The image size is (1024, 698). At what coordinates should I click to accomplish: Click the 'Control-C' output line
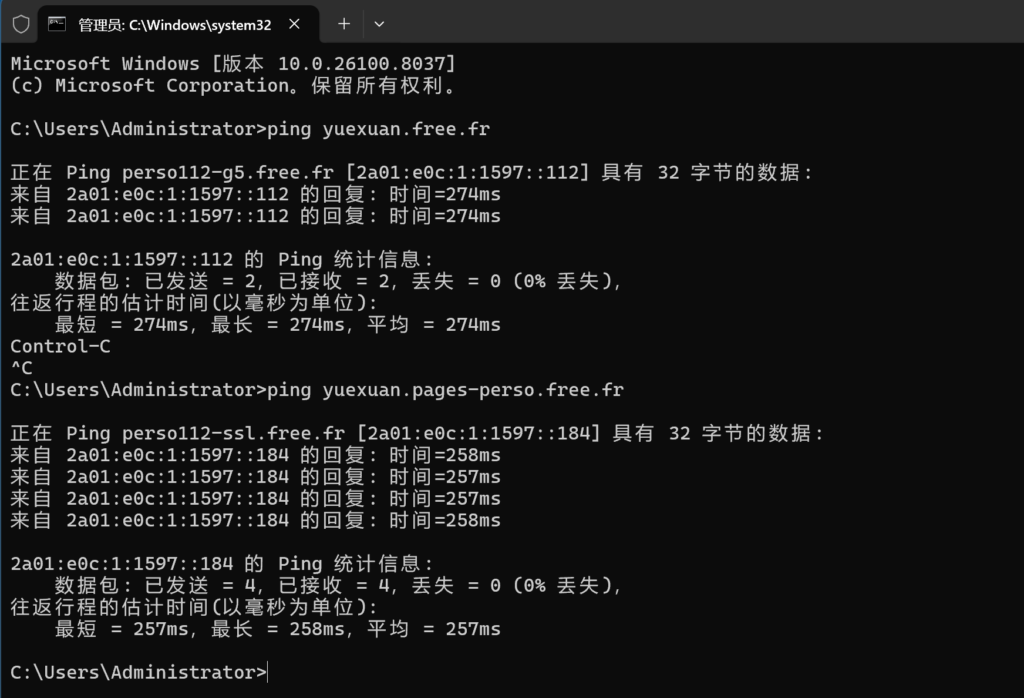[x=60, y=346]
